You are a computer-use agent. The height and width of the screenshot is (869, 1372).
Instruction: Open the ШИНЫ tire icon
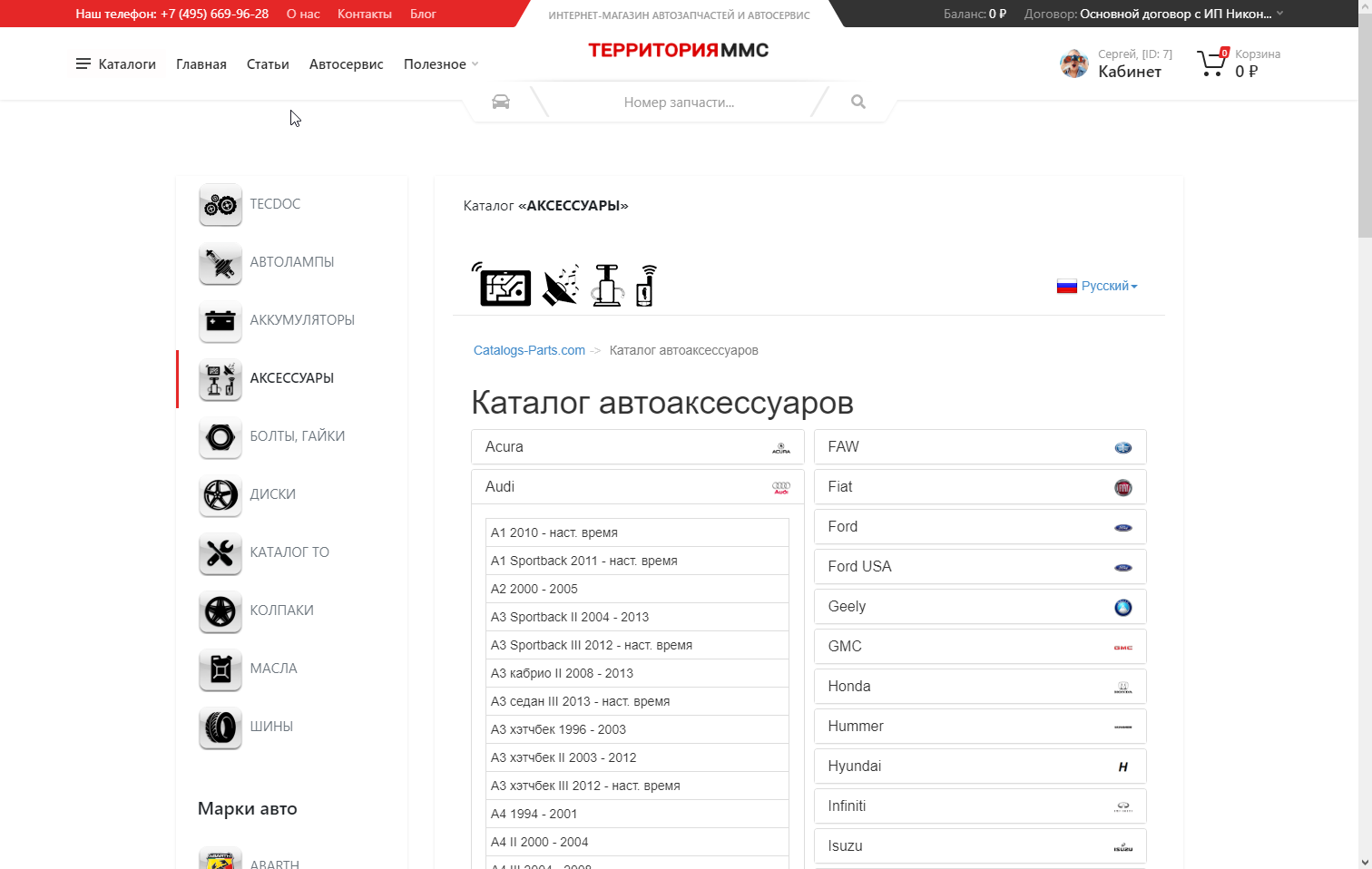(x=220, y=727)
